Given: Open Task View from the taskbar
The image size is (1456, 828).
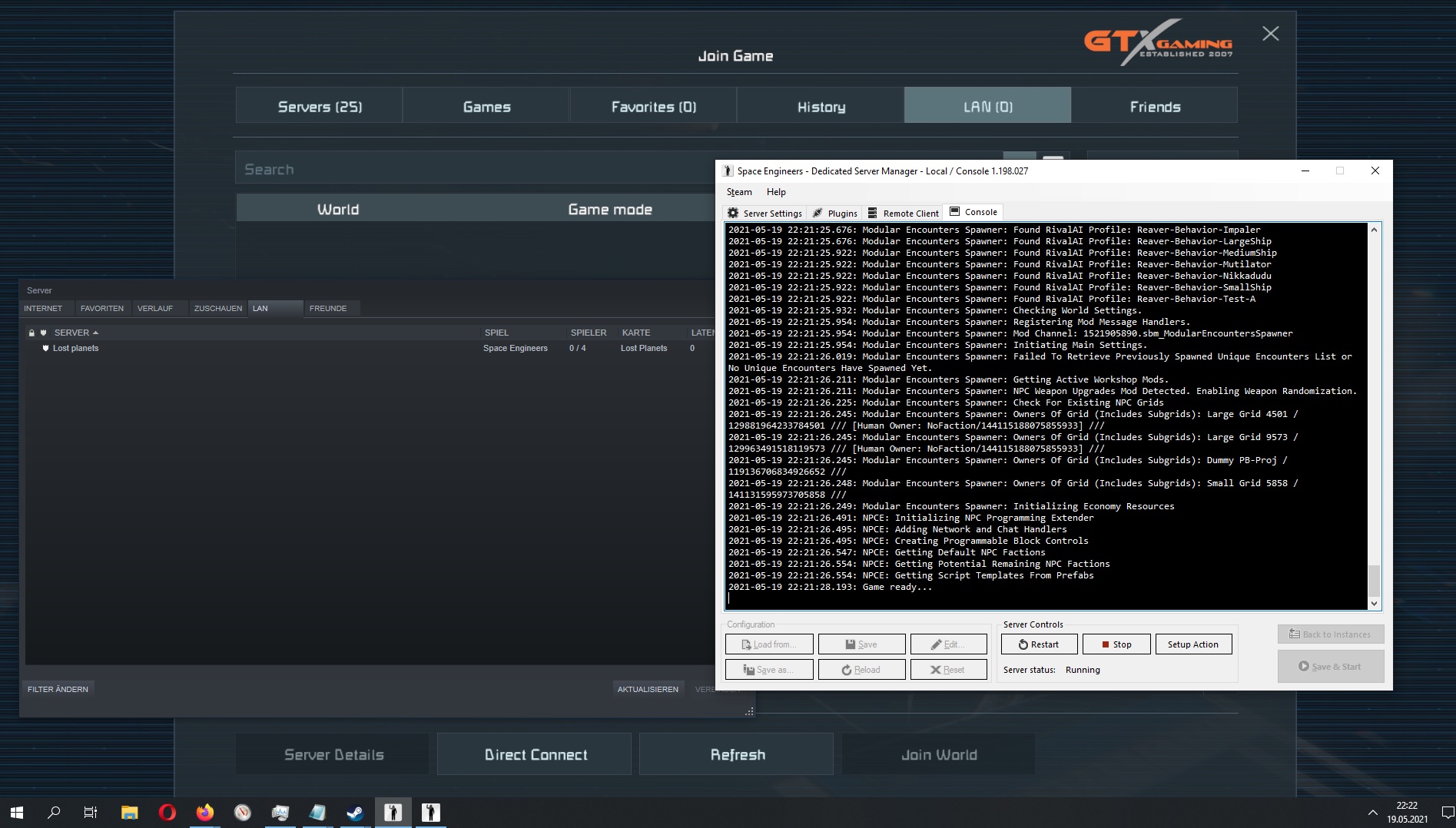Looking at the screenshot, I should point(91,812).
